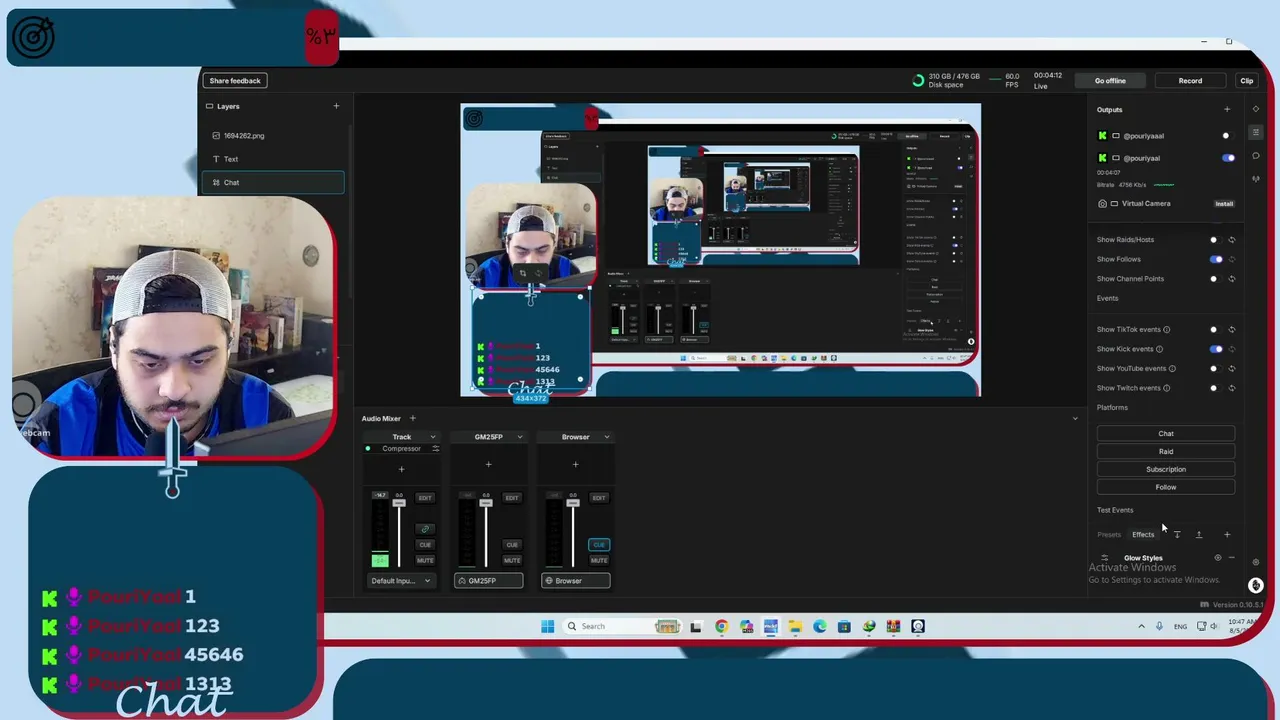
Task: Add an effect to the Browser channel
Action: click(x=575, y=464)
